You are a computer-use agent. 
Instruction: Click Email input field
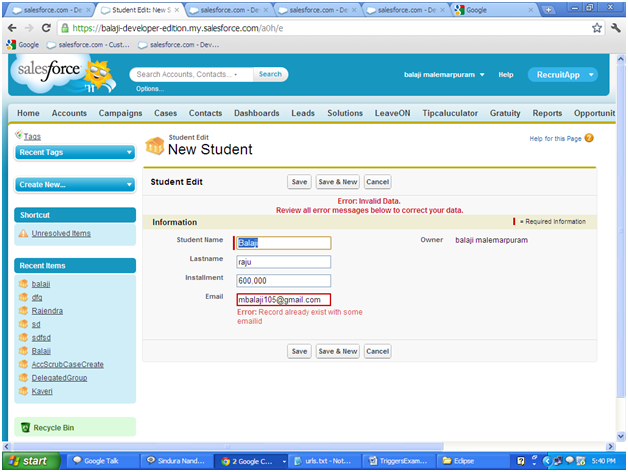coord(284,300)
